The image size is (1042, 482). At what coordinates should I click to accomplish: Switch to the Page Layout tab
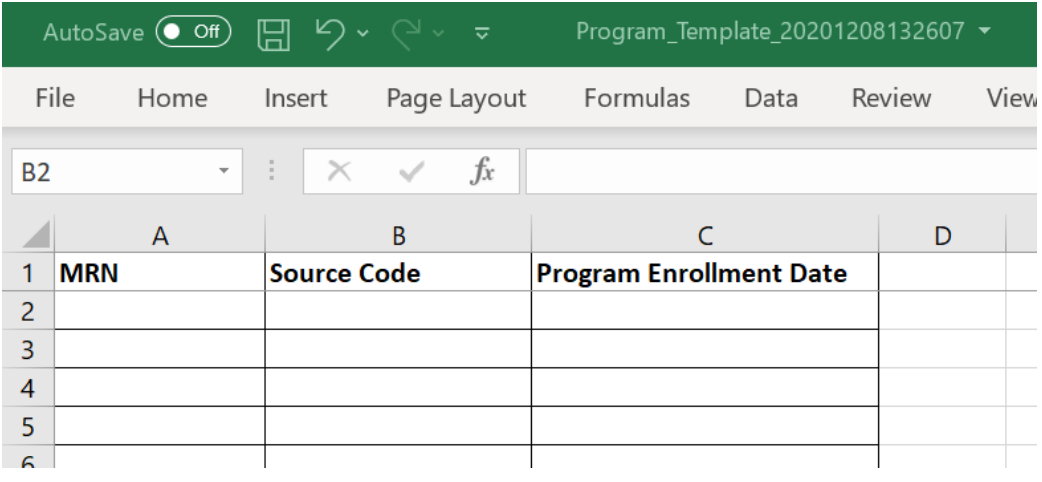click(456, 98)
